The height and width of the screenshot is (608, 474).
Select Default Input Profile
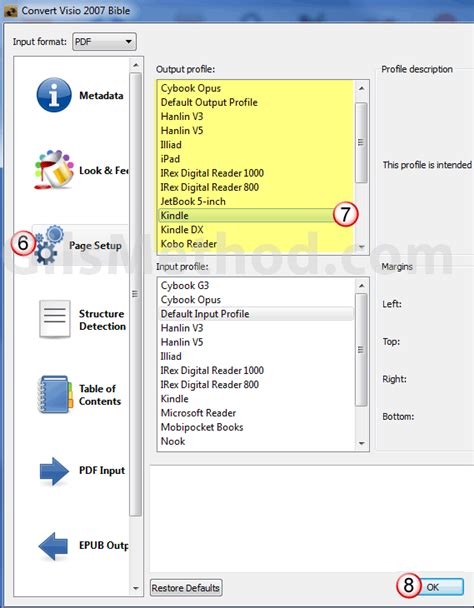256,314
